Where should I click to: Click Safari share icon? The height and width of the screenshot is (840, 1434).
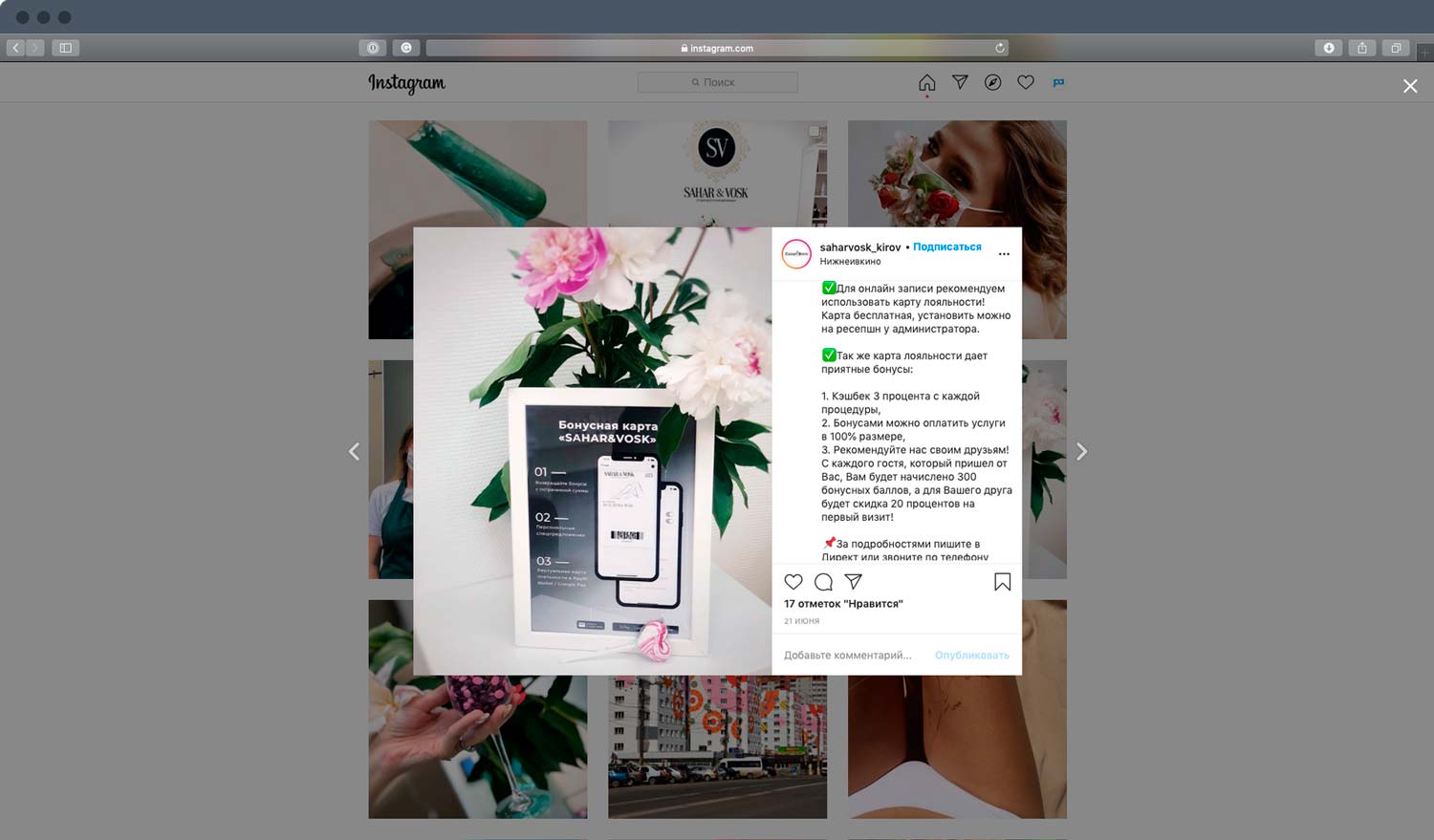(x=1362, y=48)
